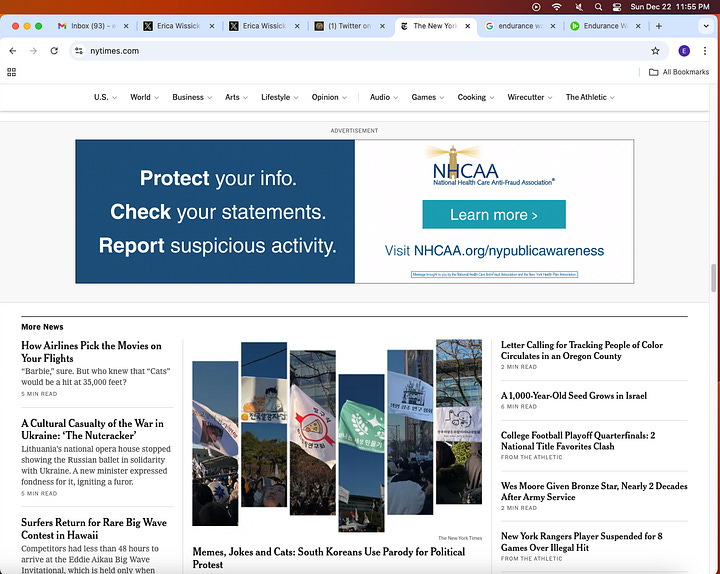Image resolution: width=720 pixels, height=574 pixels.
Task: Expand the tab search dropdown arrow
Action: pyautogui.click(x=706, y=26)
